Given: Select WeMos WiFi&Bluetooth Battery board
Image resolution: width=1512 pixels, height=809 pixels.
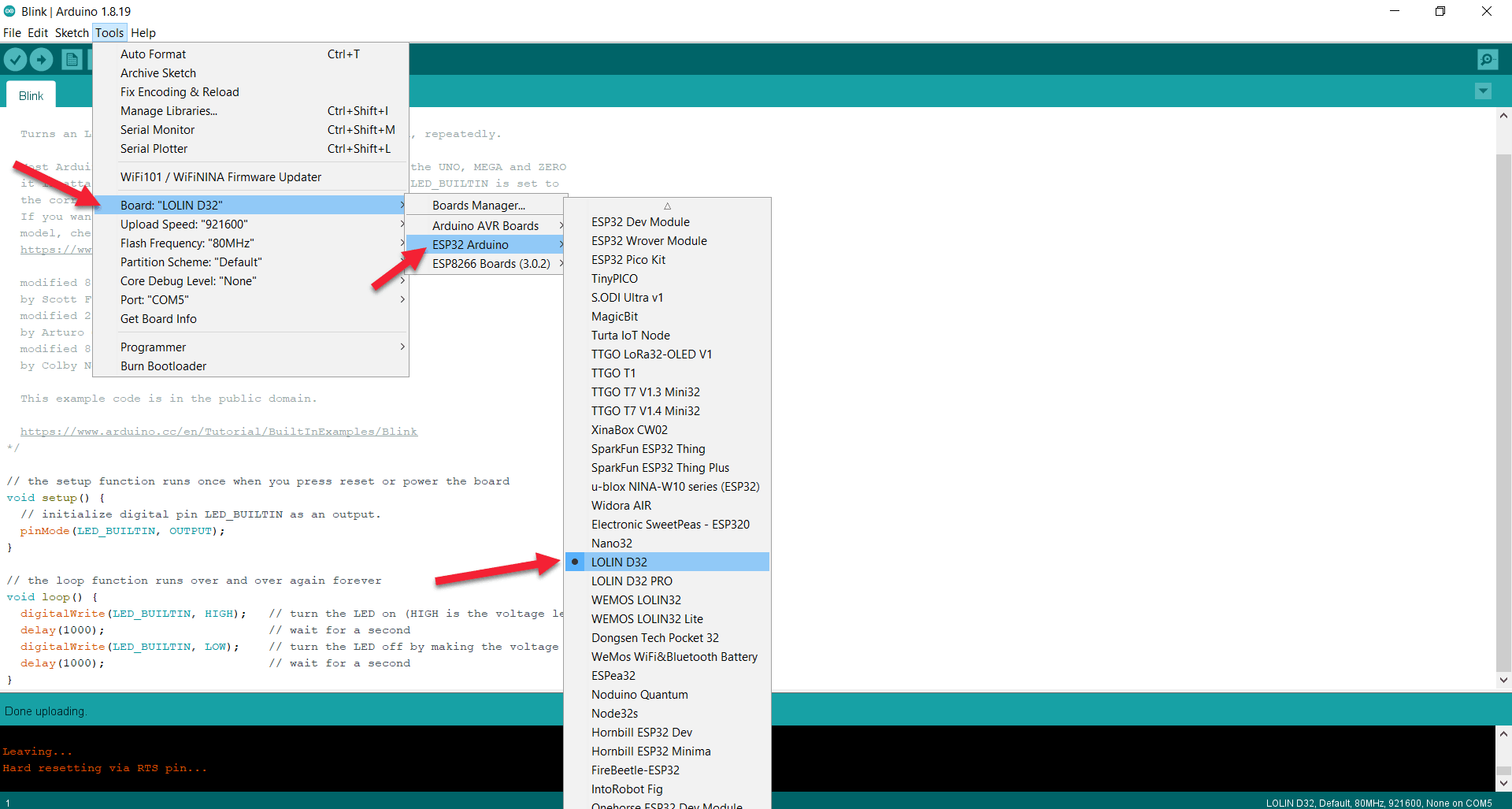Looking at the screenshot, I should tap(667, 657).
